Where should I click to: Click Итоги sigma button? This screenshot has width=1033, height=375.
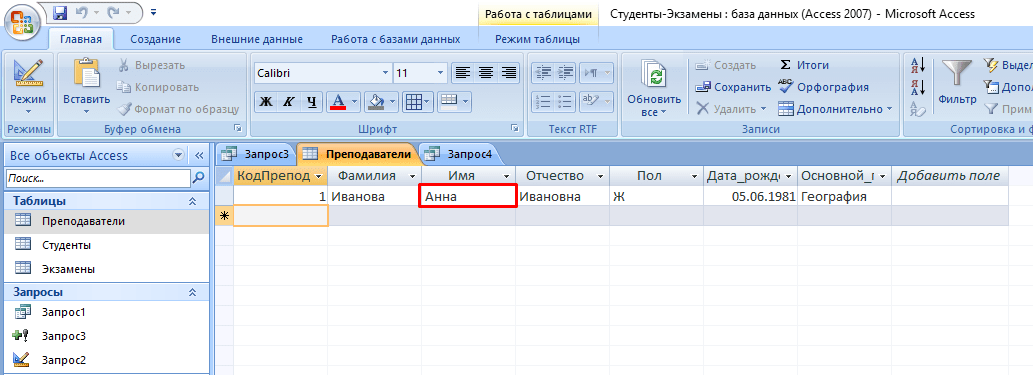click(804, 65)
